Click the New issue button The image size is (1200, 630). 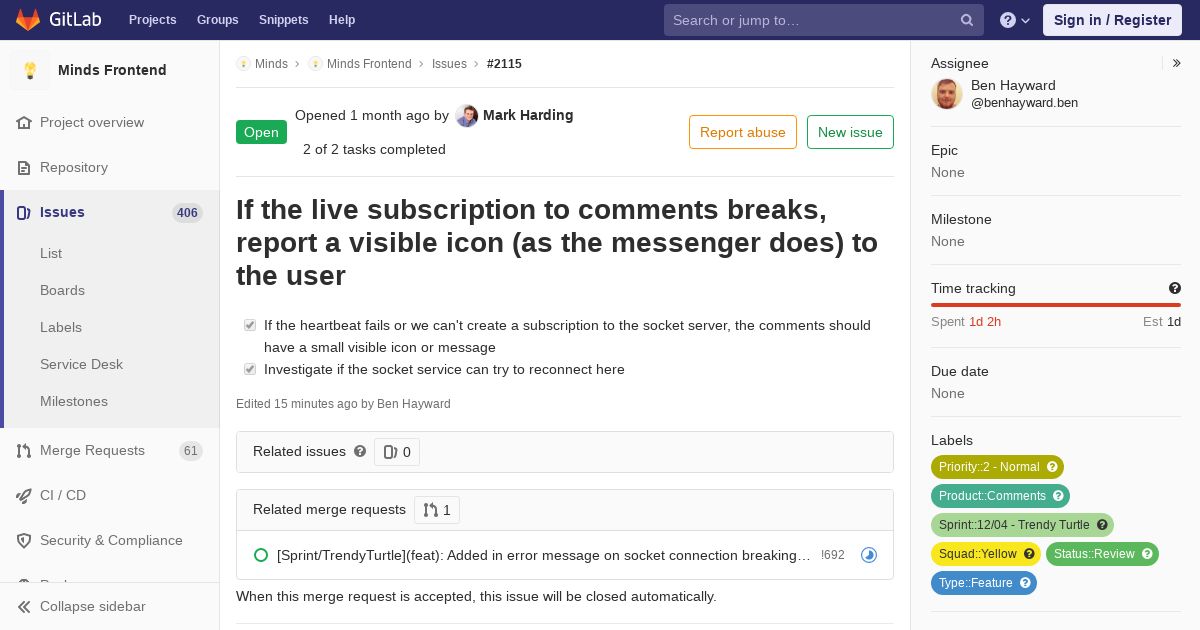click(850, 132)
